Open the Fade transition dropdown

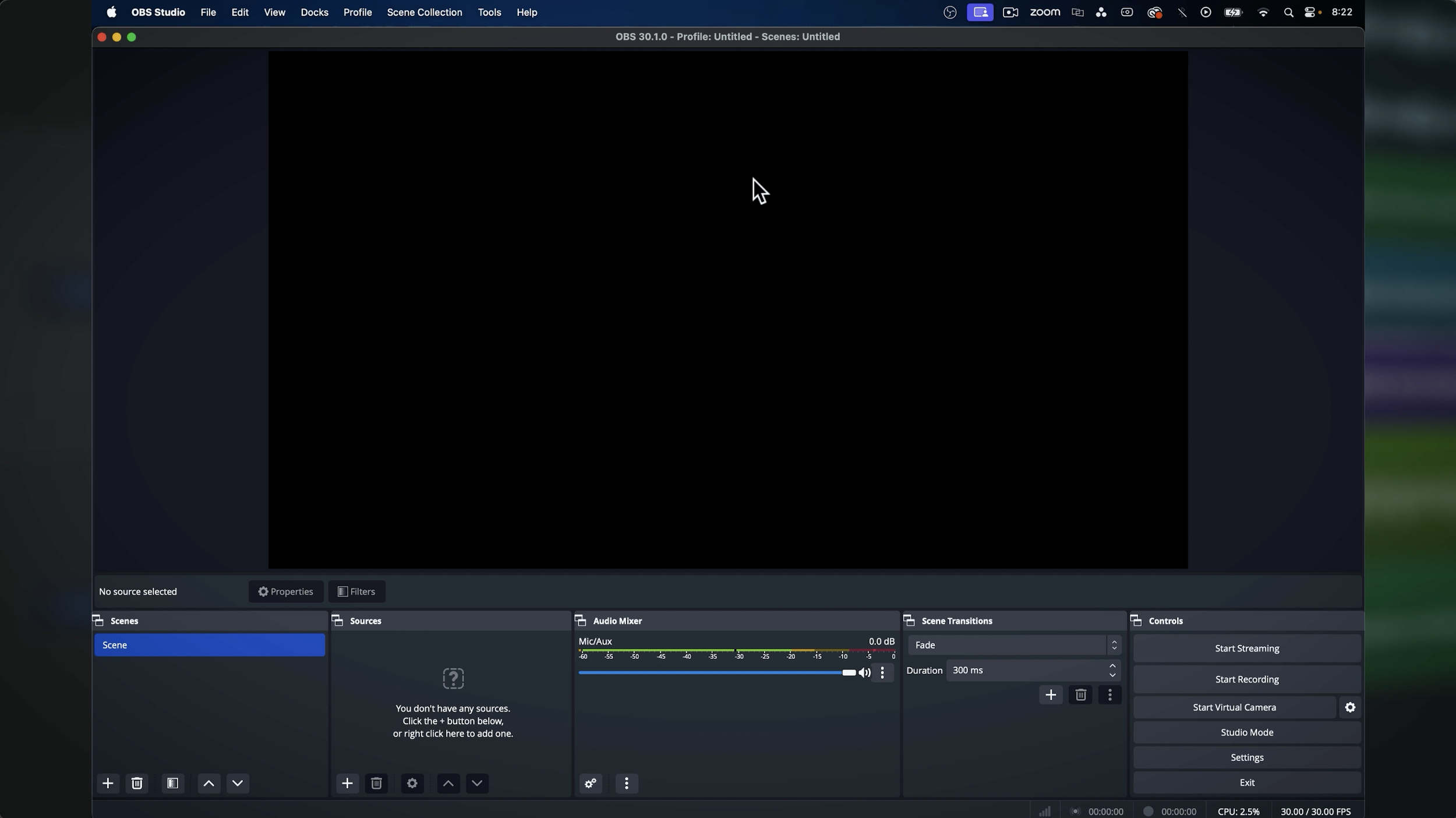(1014, 645)
